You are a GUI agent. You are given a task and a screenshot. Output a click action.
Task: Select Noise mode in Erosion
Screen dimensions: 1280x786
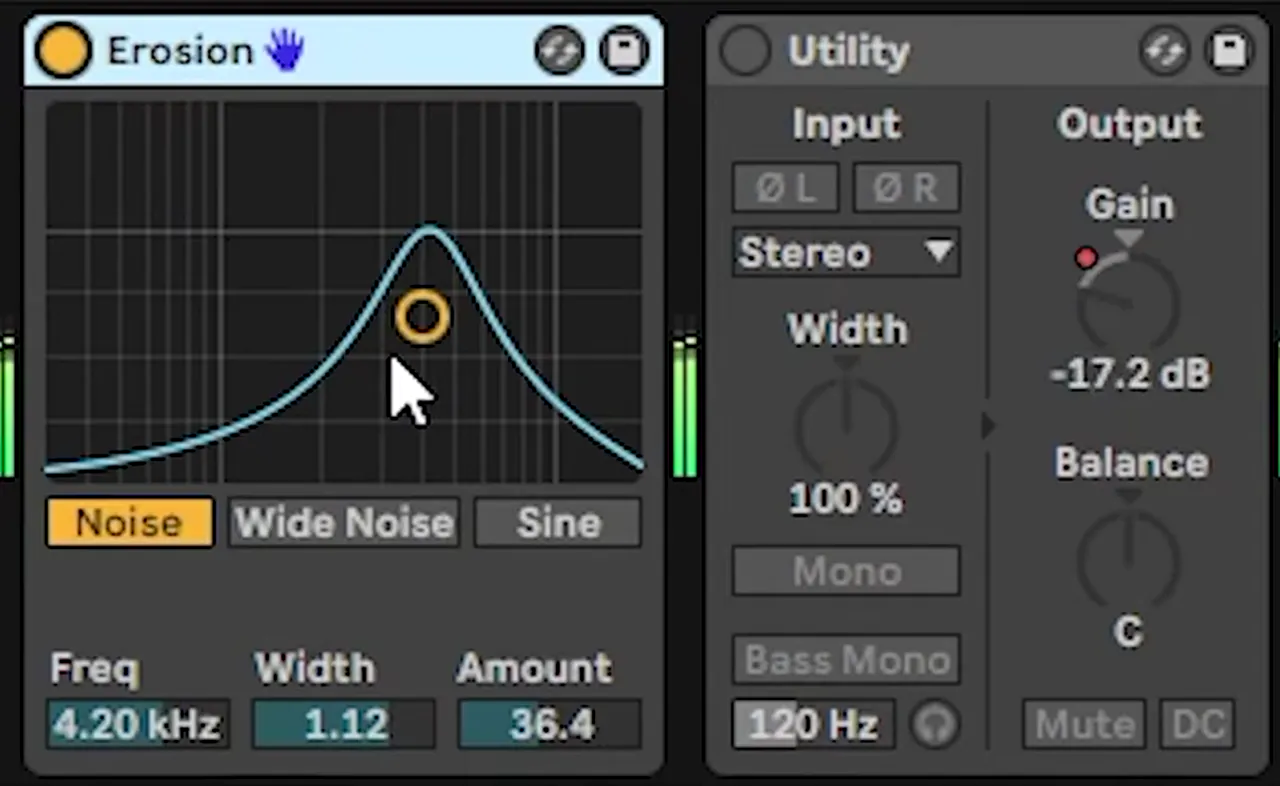pyautogui.click(x=130, y=523)
